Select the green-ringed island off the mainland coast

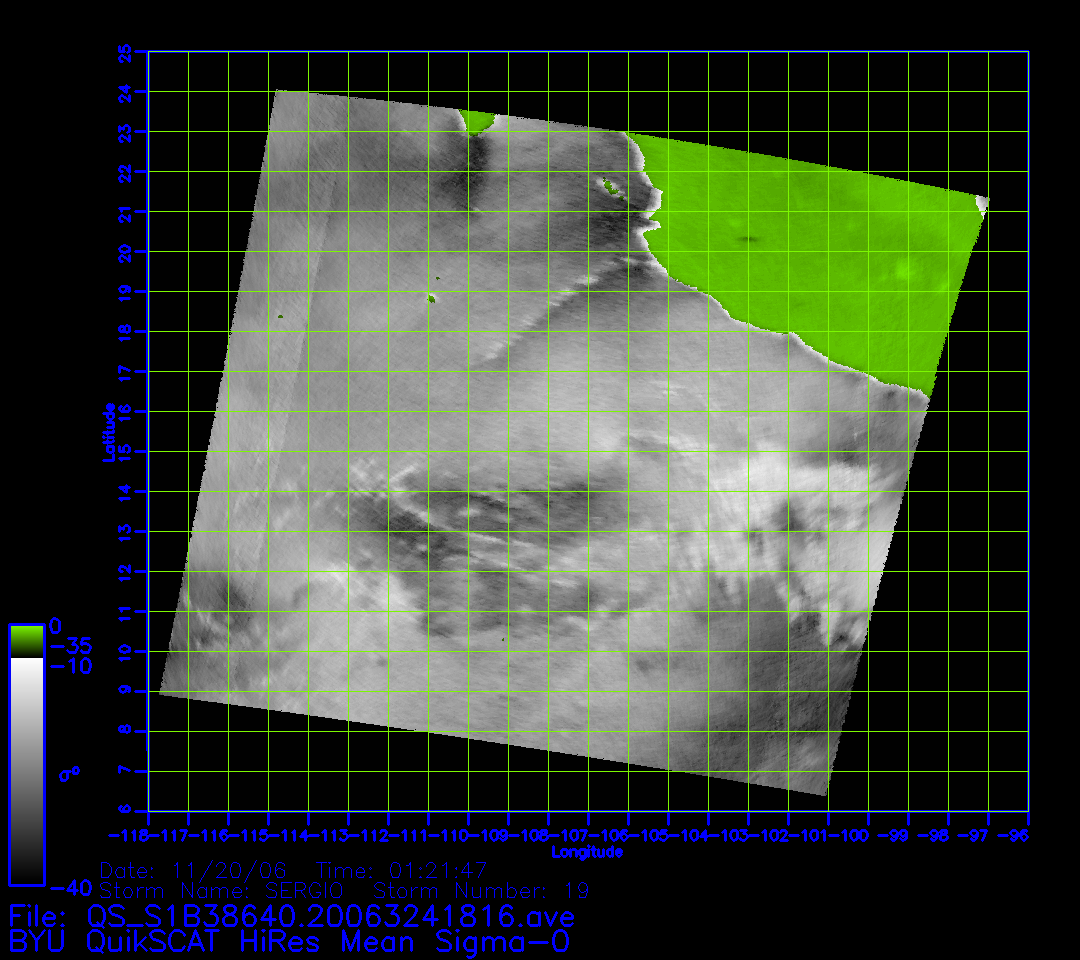(607, 184)
